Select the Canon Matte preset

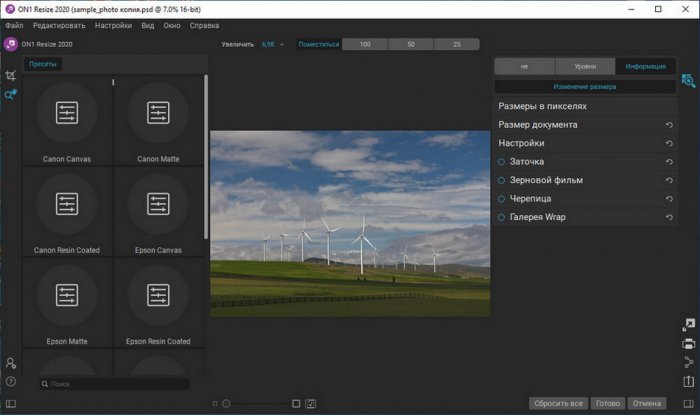click(x=158, y=121)
